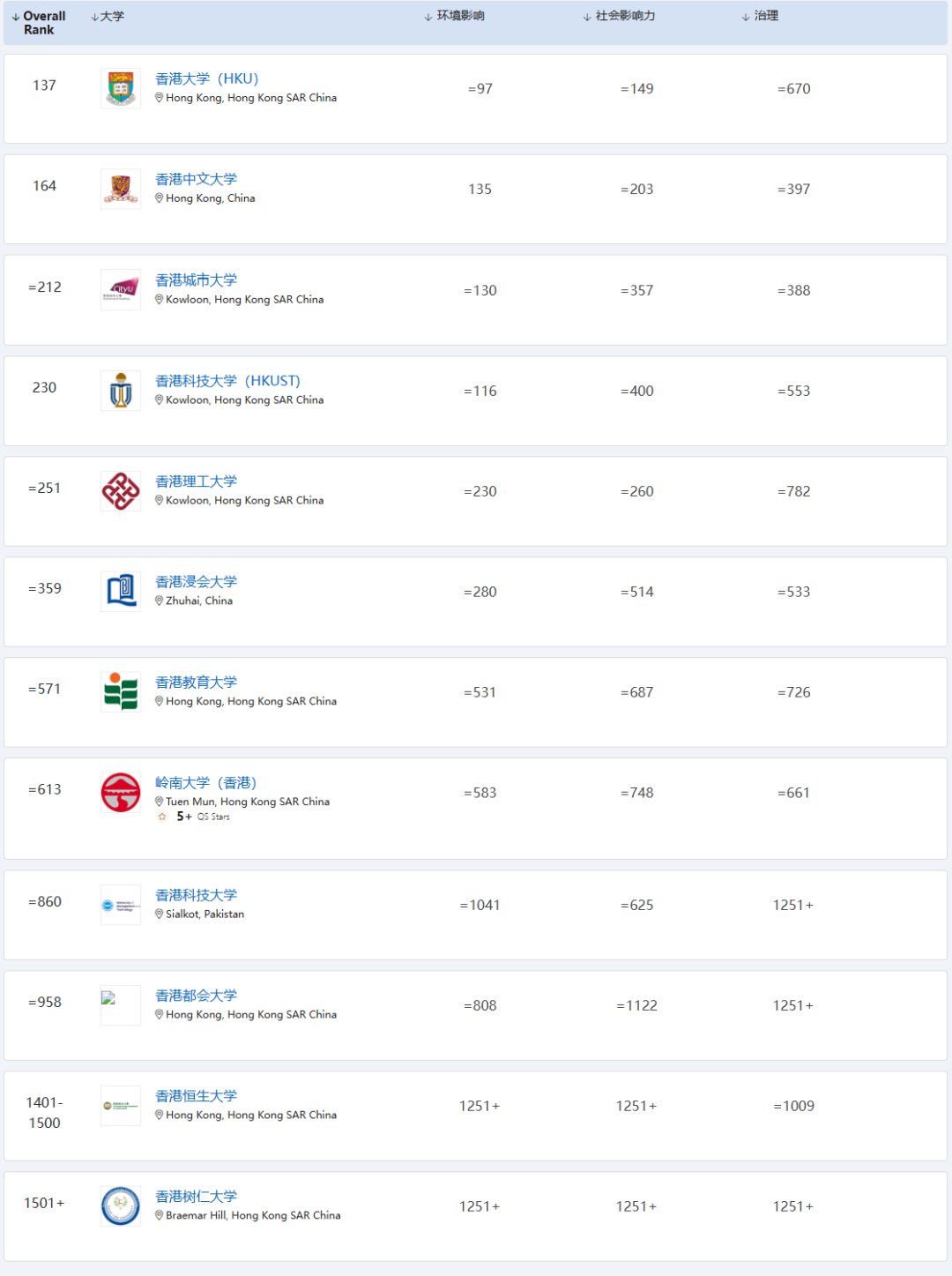The height and width of the screenshot is (1276, 952).
Task: Click the 岭南大学 red circular logo
Action: pos(121,793)
